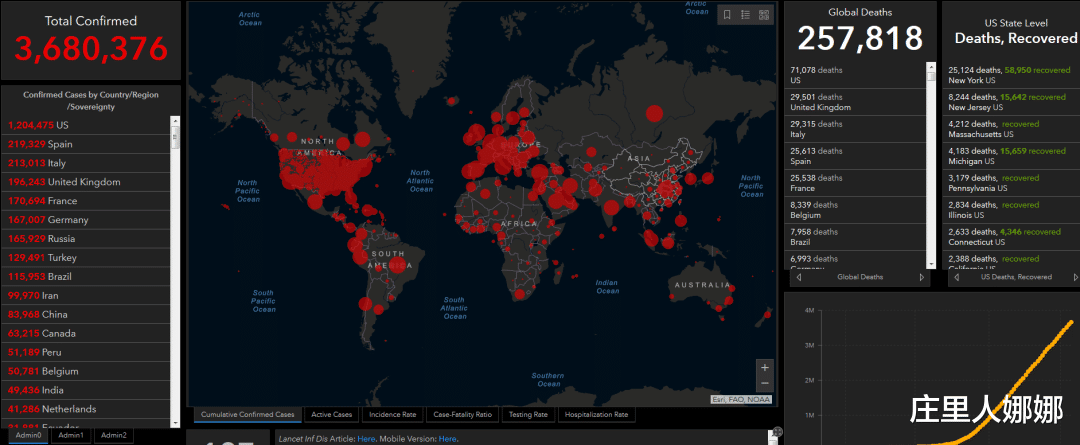Select China in confirmed cases list

pyautogui.click(x=85, y=315)
